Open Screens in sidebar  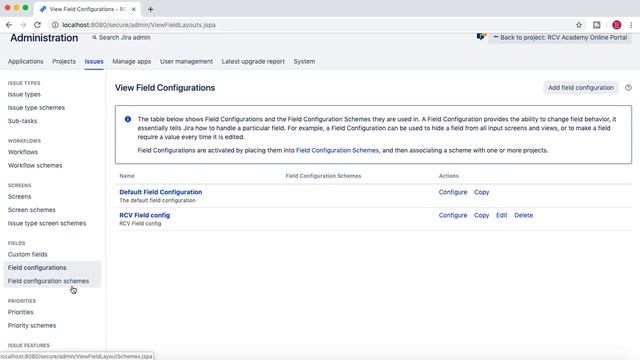pos(20,197)
